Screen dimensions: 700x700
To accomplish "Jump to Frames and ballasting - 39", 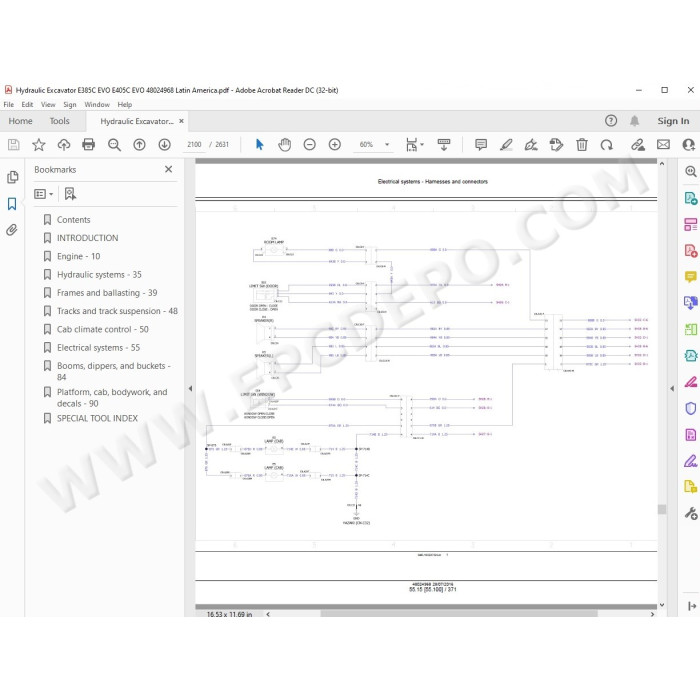I will pos(107,293).
